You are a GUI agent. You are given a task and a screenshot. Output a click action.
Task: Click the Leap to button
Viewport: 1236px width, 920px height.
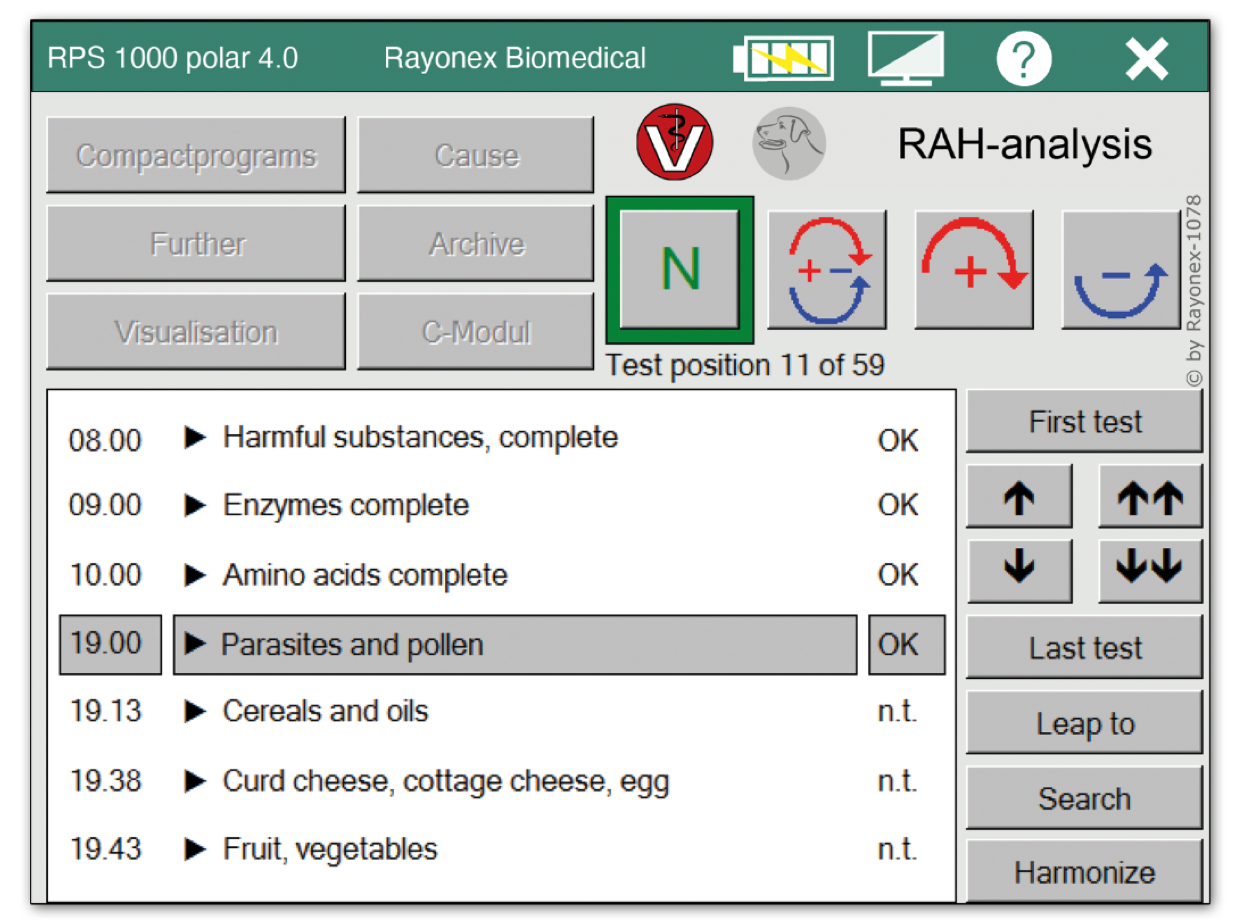tap(1084, 723)
